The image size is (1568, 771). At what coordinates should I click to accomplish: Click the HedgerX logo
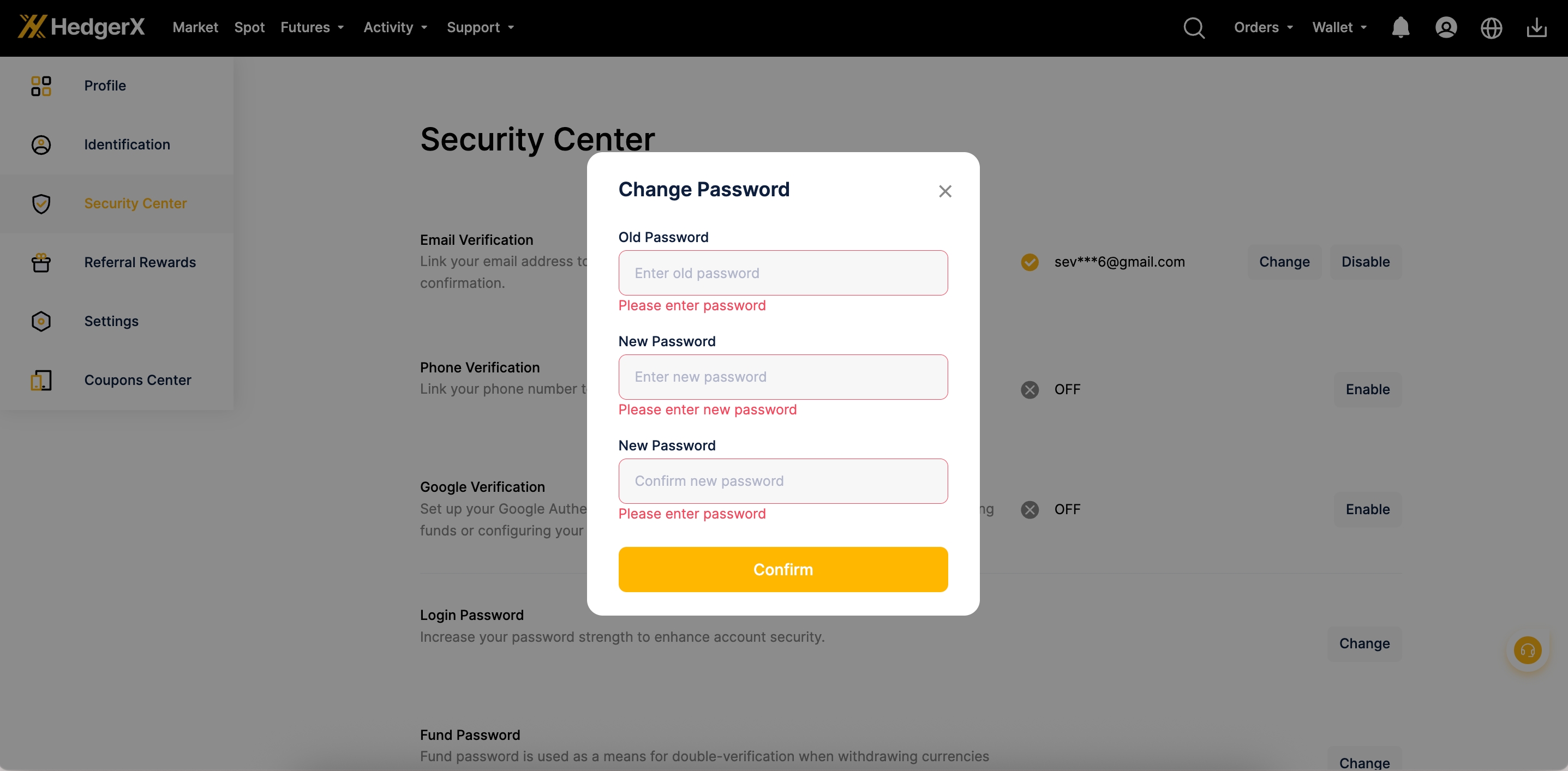click(82, 27)
